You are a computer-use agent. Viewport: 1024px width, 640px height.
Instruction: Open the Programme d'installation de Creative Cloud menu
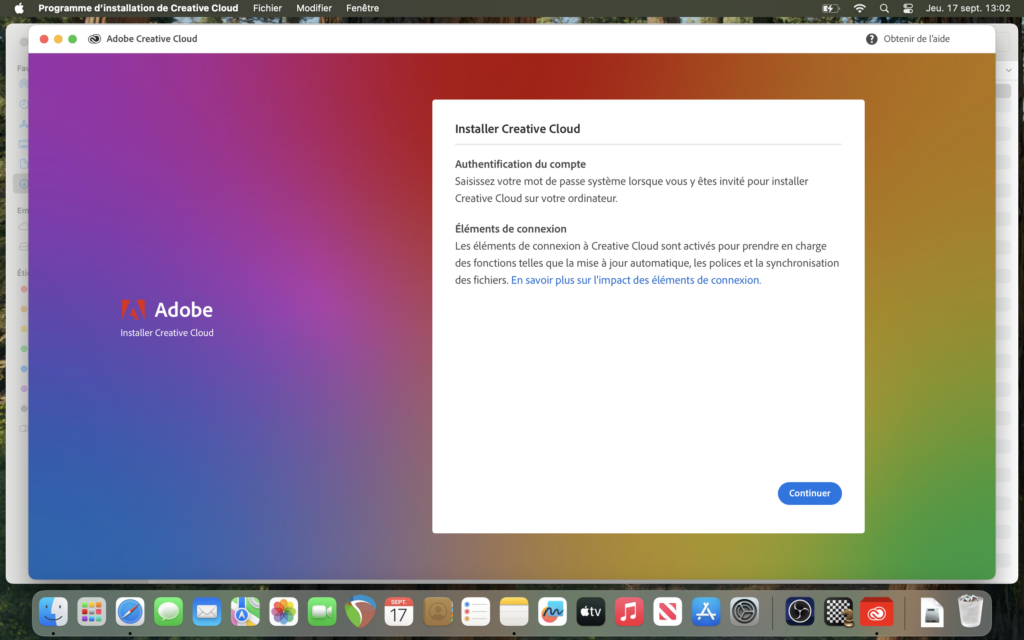click(x=138, y=8)
